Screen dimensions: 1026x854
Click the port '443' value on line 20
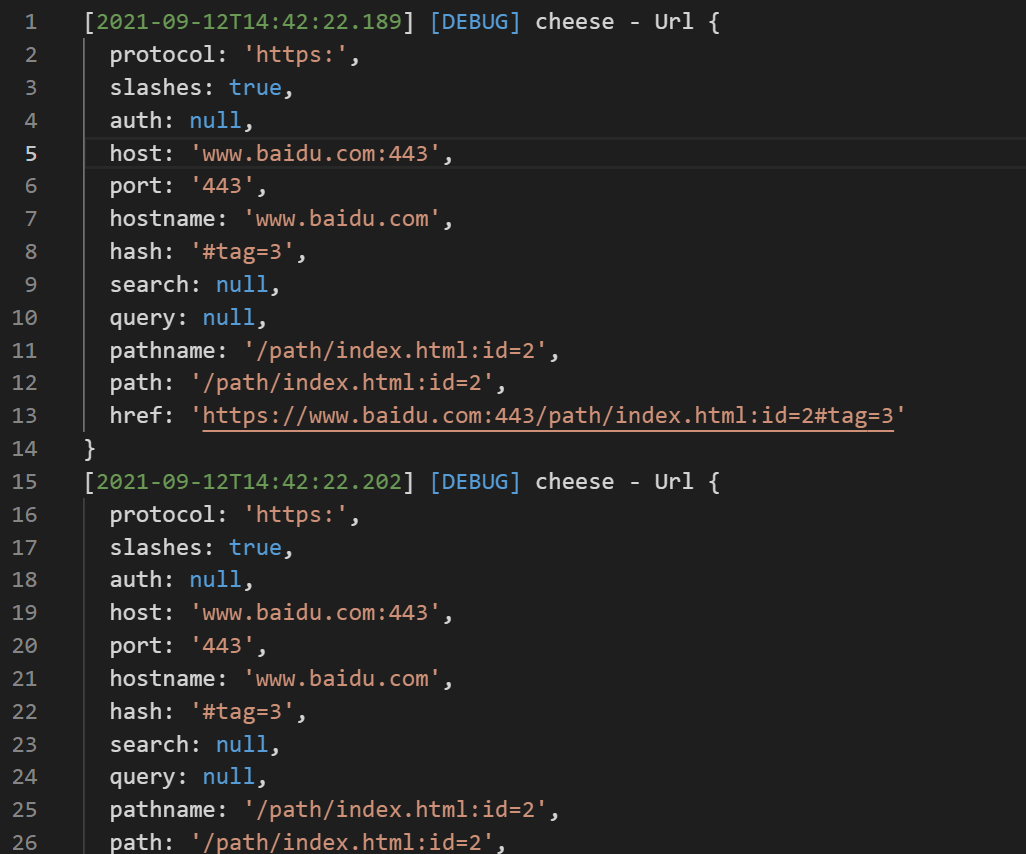pos(222,647)
